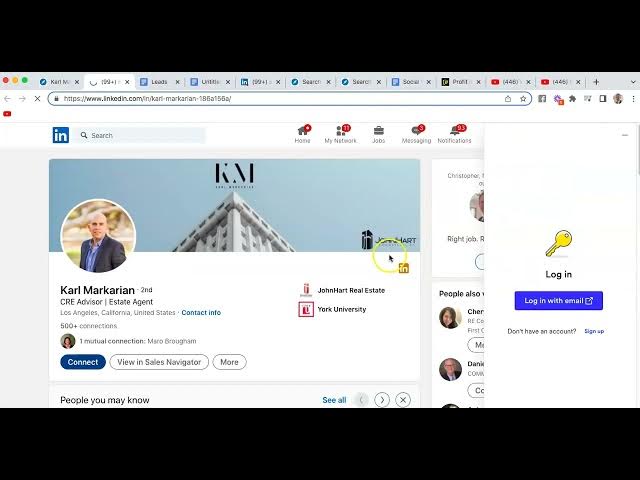The width and height of the screenshot is (640, 480).
Task: Open the York University link
Action: [x=341, y=309]
